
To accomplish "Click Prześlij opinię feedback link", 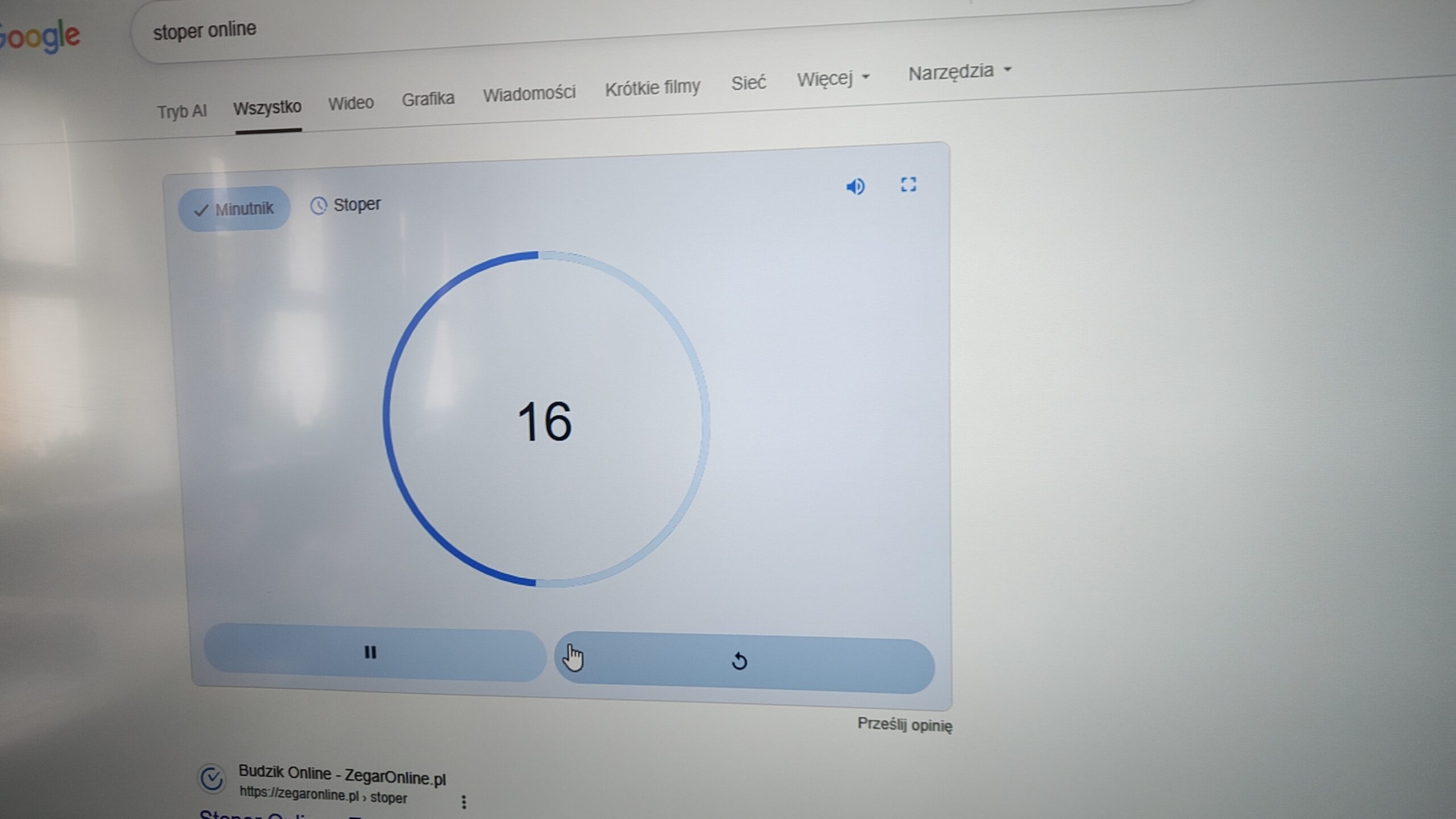I will (904, 725).
